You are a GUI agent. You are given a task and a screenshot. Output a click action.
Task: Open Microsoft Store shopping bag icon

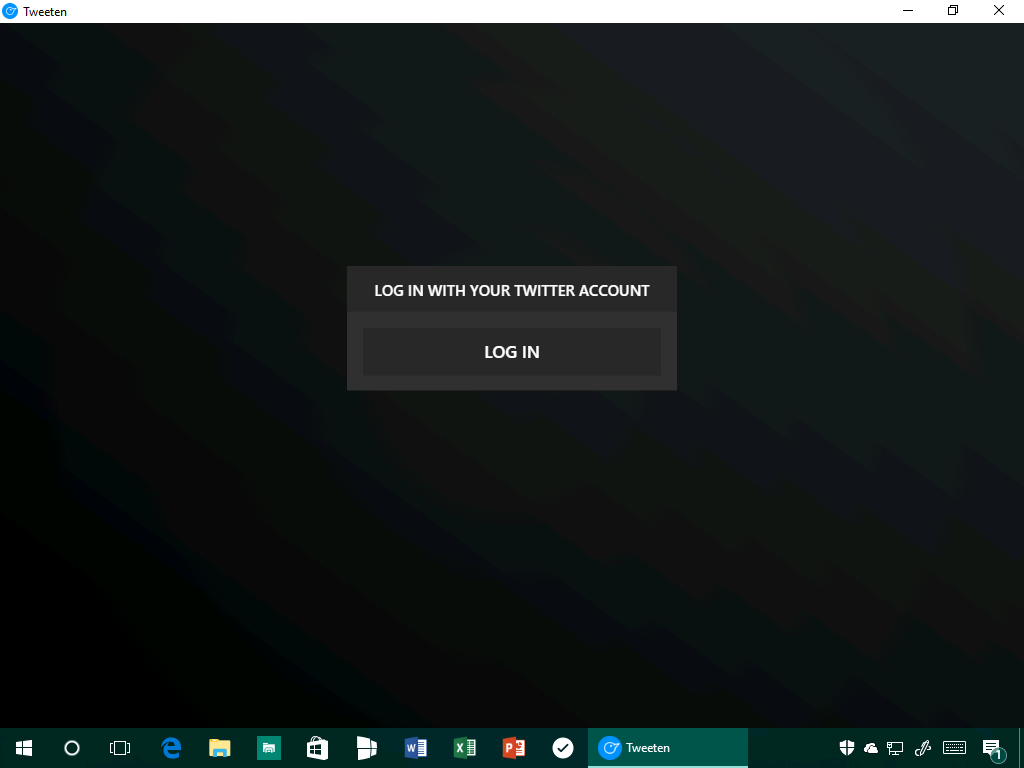tap(317, 748)
